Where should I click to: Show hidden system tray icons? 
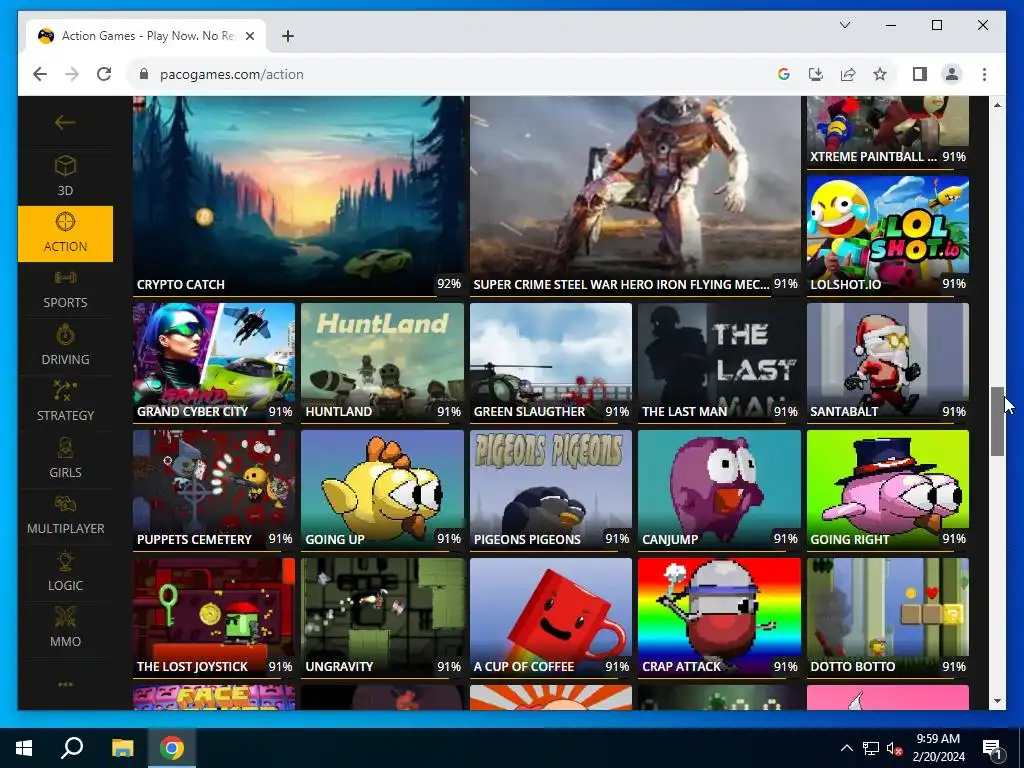(846, 748)
